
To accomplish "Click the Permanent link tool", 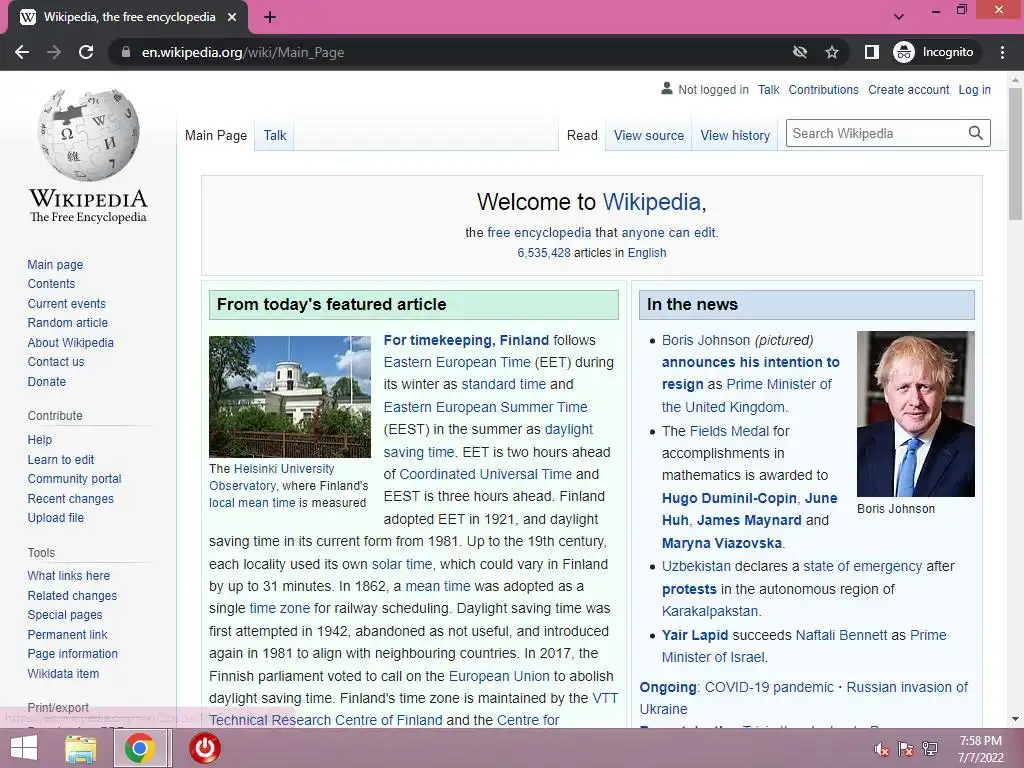I will click(x=67, y=634).
